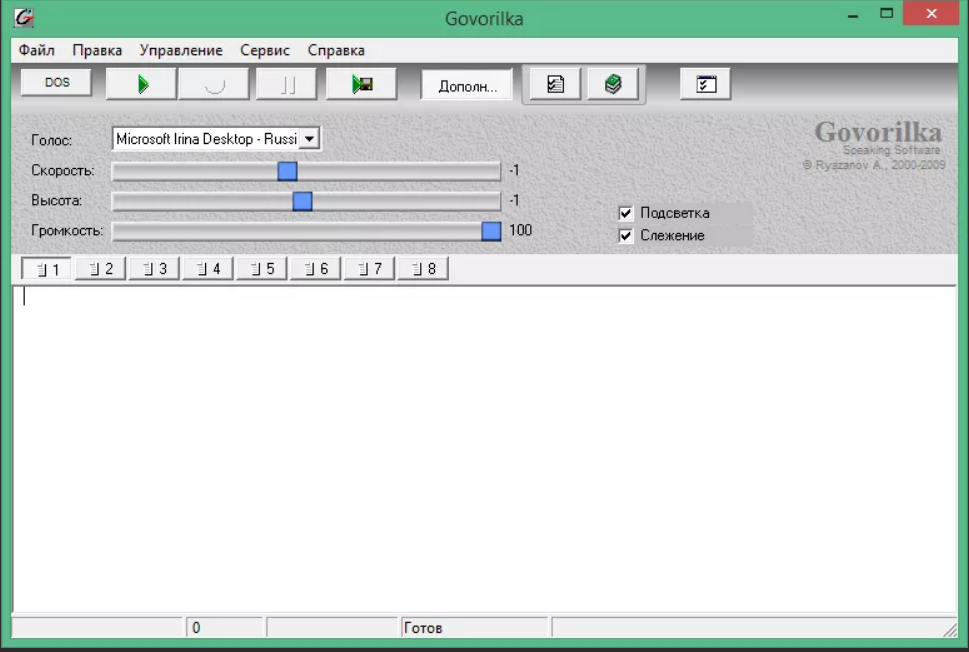Screen dimensions: 969x652
Task: Open the Правка menu
Action: [x=97, y=50]
